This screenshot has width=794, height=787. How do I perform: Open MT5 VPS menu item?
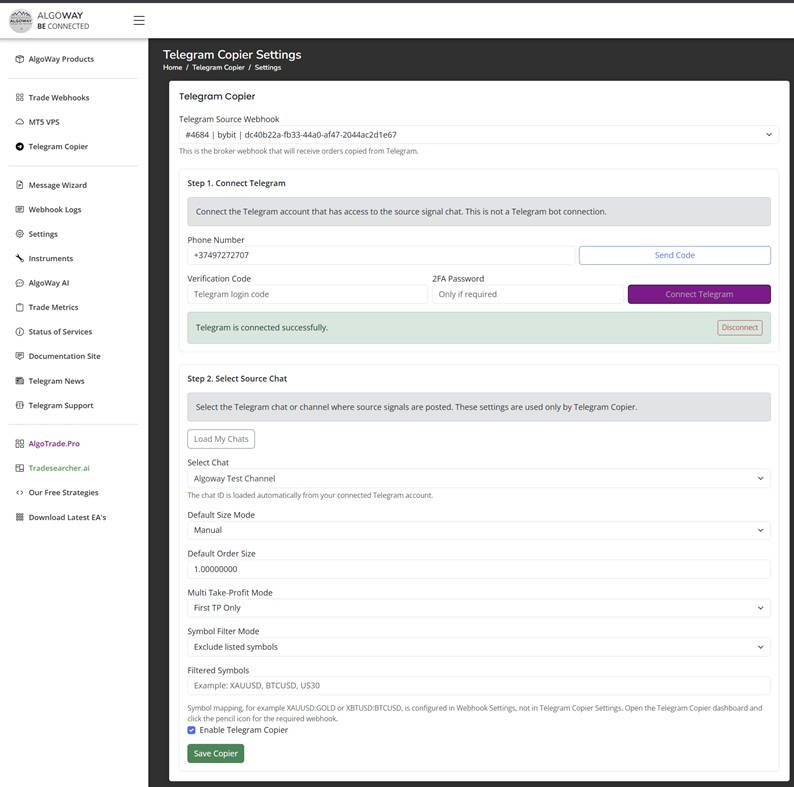pos(44,122)
